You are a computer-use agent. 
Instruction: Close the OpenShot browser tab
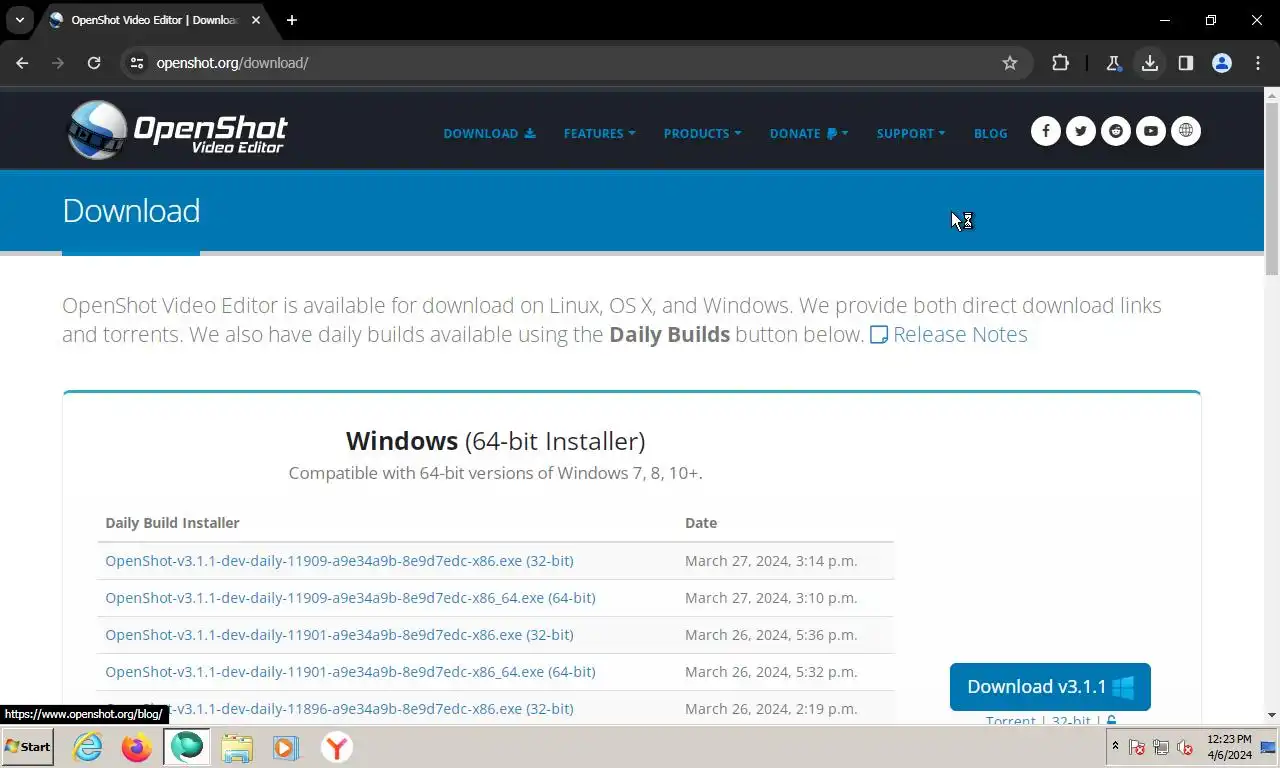click(256, 20)
